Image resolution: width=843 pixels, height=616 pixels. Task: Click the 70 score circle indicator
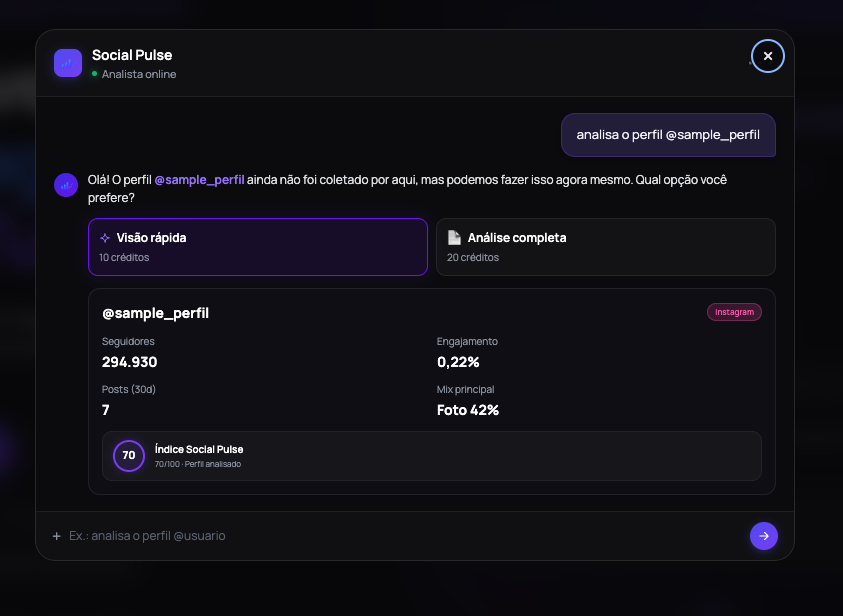(x=129, y=455)
